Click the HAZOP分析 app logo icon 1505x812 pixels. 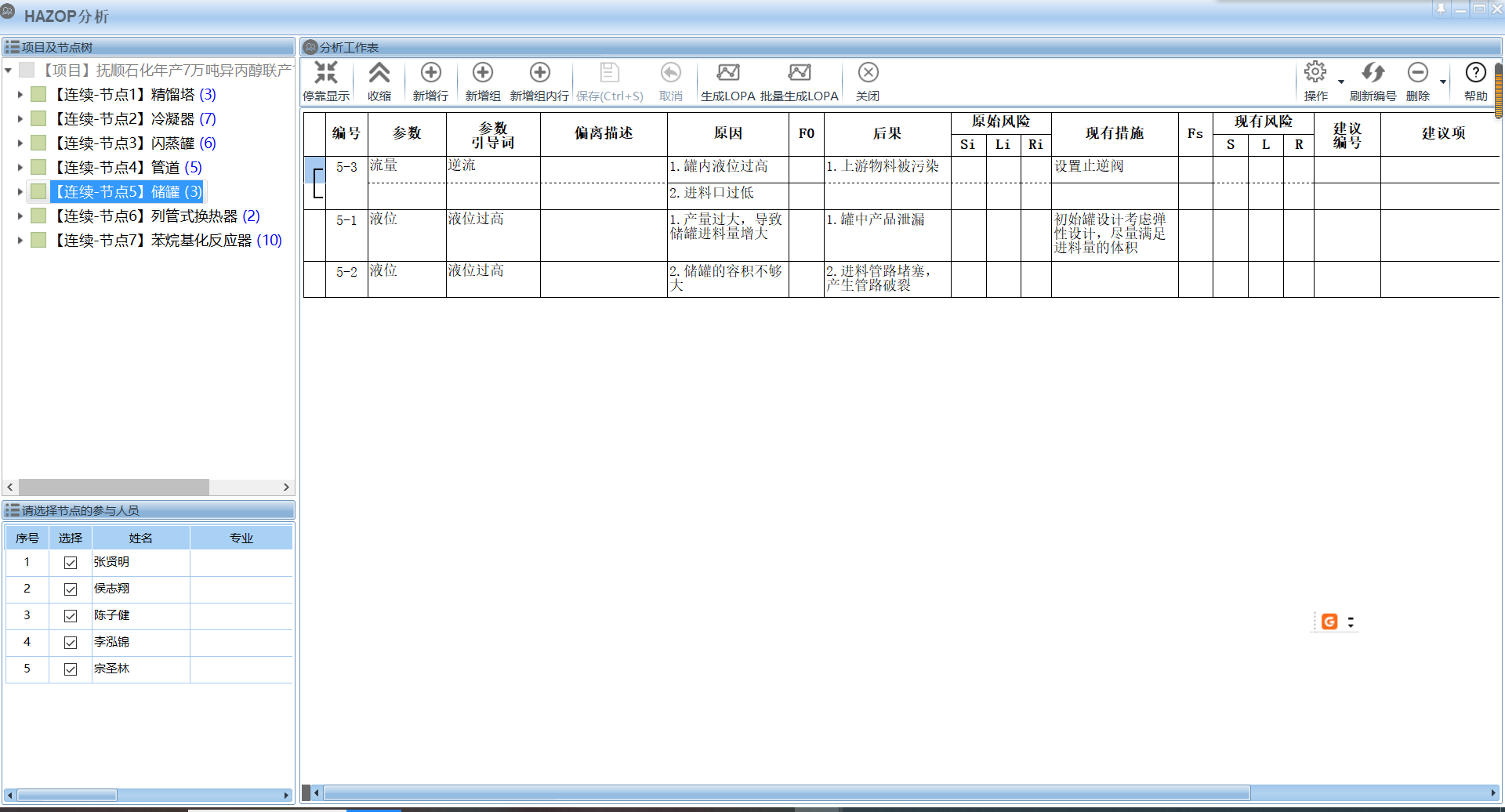(x=8, y=12)
